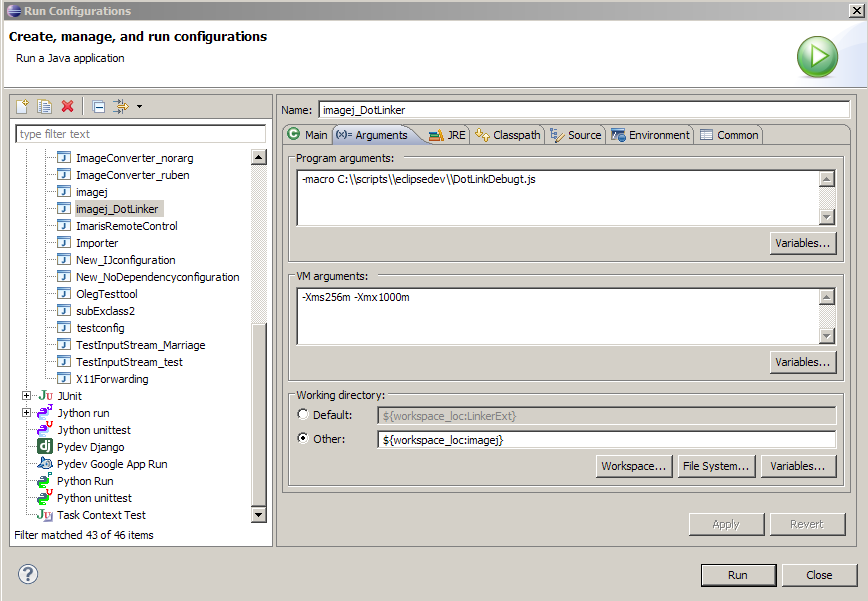Screen dimensions: 868x601
Task: Select the Pydev Django configuration type
Action: [x=90, y=447]
